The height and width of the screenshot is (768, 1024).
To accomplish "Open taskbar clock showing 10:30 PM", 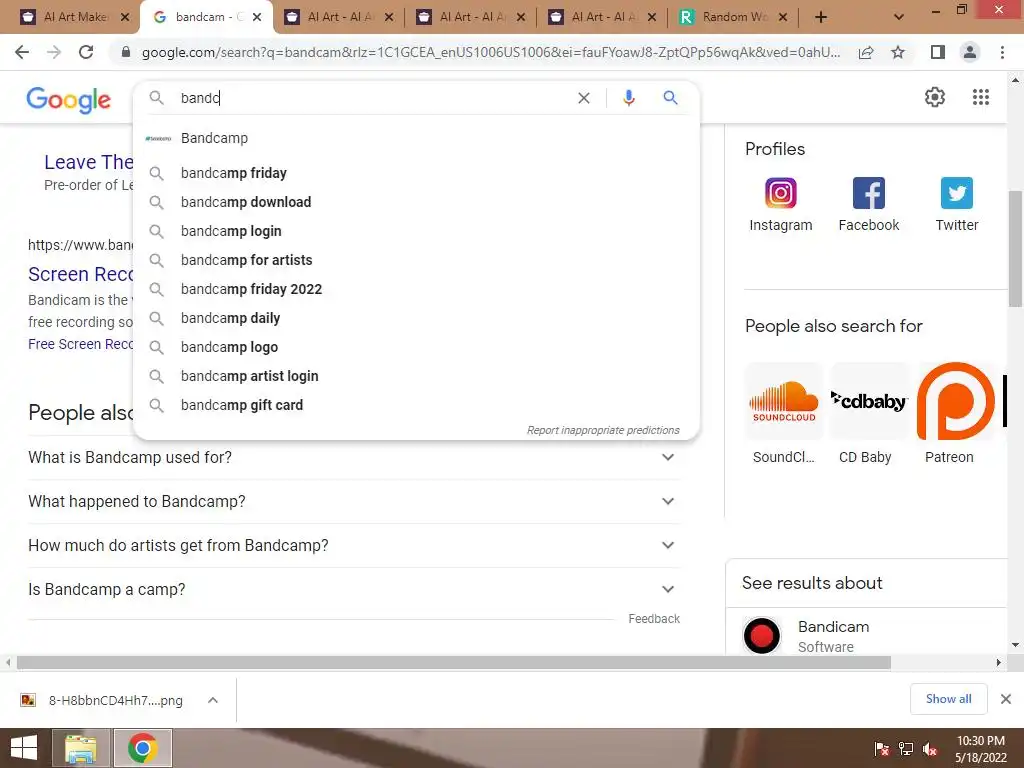I will [x=980, y=749].
